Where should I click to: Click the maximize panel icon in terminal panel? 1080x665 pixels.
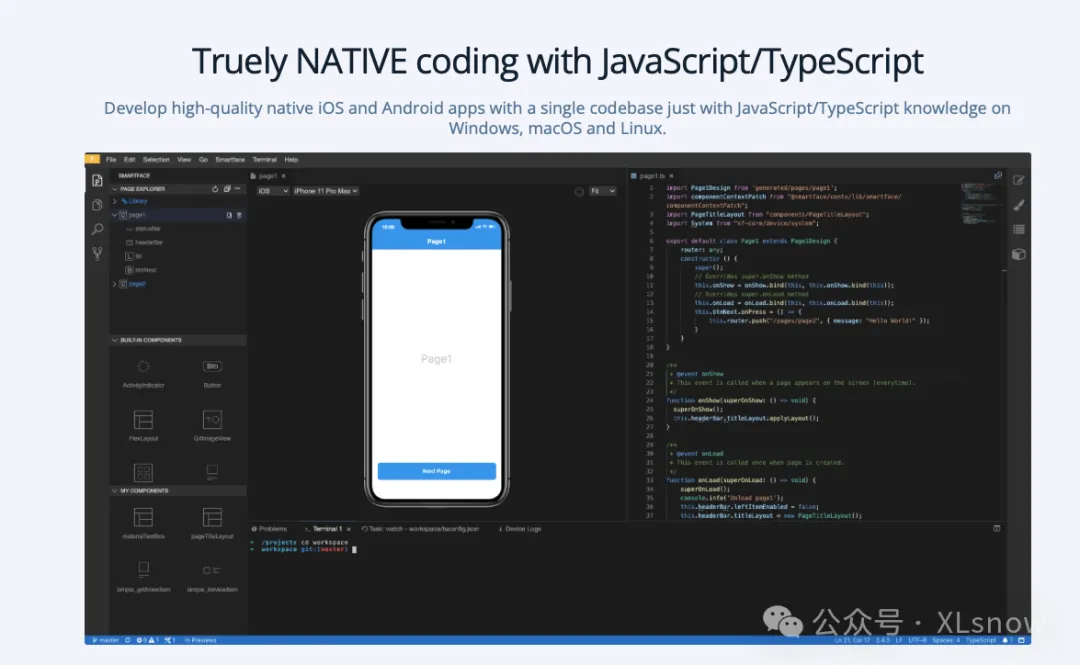(997, 529)
